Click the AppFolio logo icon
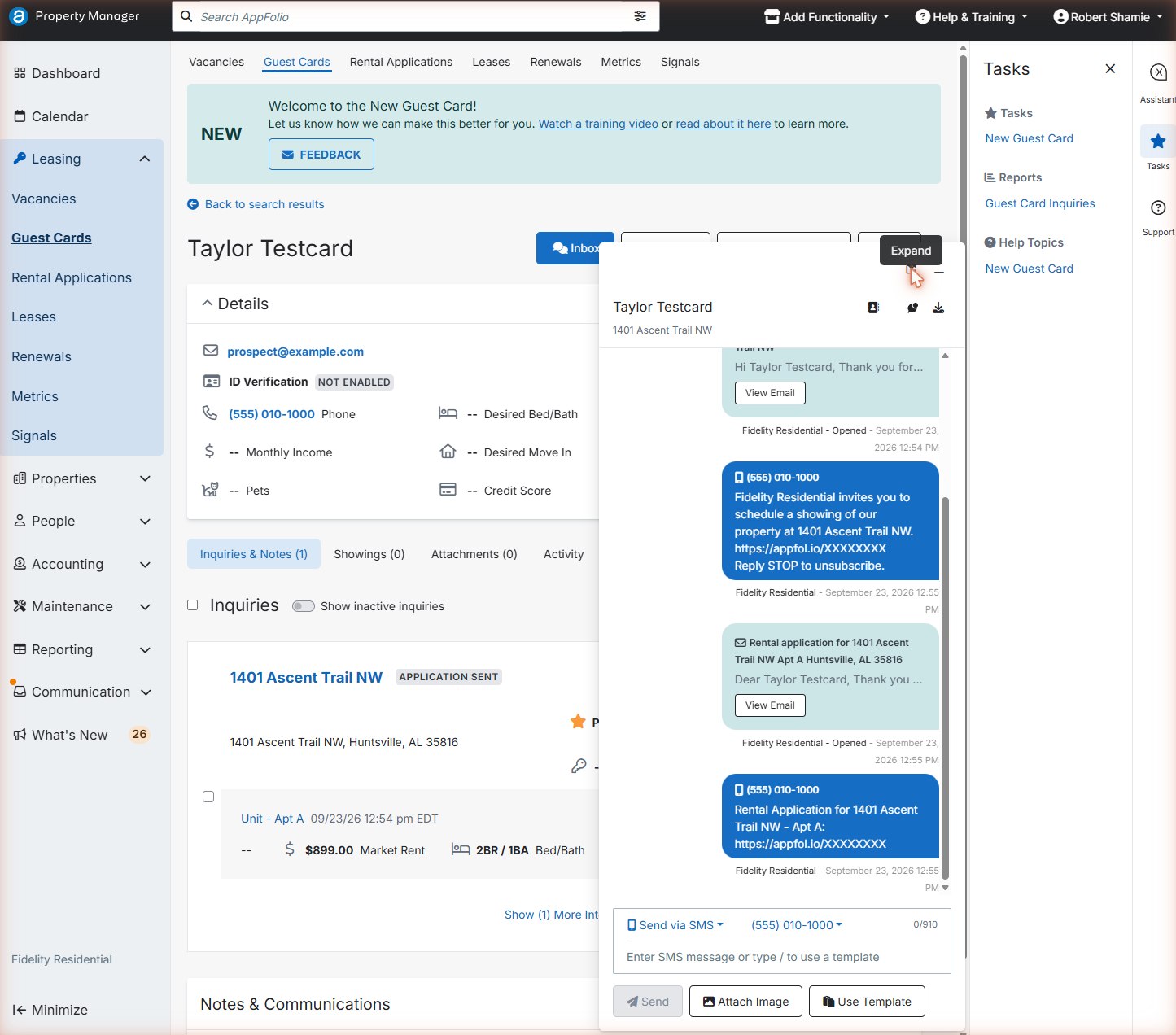Image resolution: width=1176 pixels, height=1035 pixels. [18, 16]
